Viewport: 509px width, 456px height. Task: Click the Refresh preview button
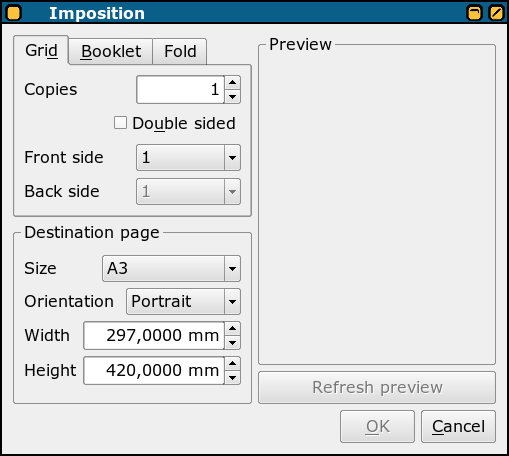point(377,387)
